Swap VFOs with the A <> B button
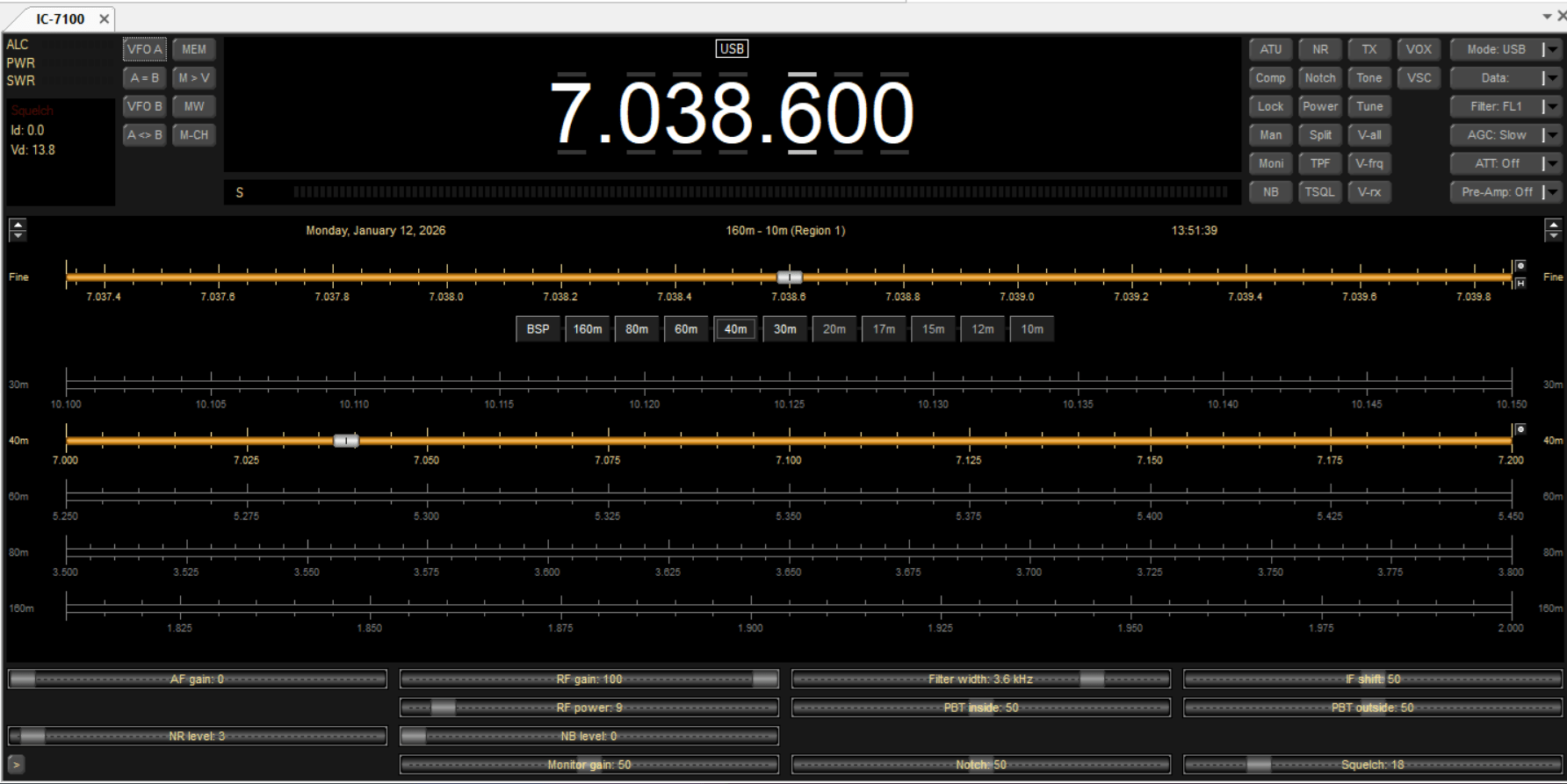The width and height of the screenshot is (1567, 784). [x=145, y=135]
